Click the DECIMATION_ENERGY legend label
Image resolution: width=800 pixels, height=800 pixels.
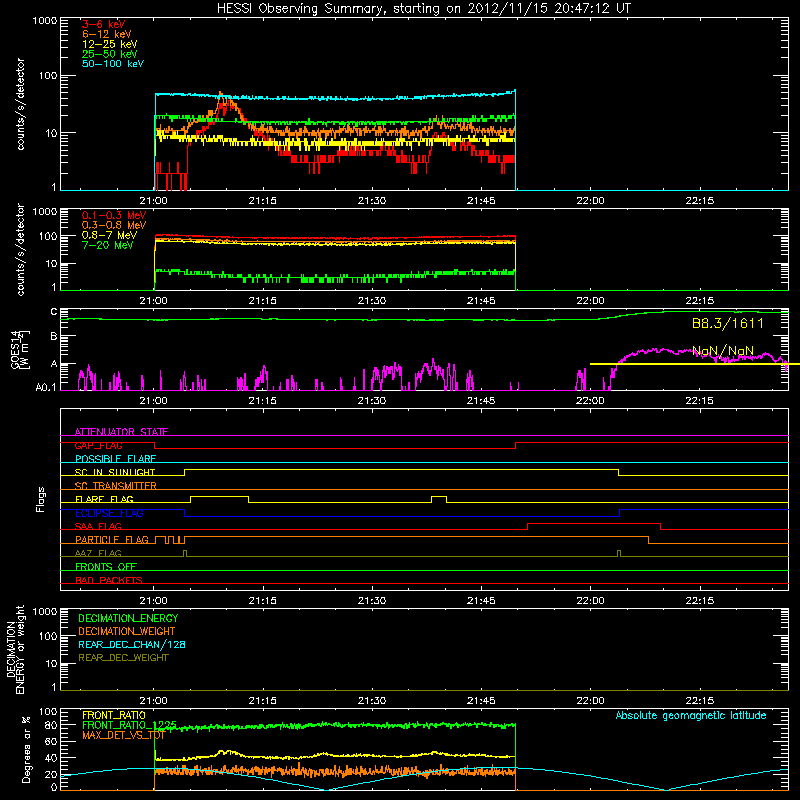point(128,618)
